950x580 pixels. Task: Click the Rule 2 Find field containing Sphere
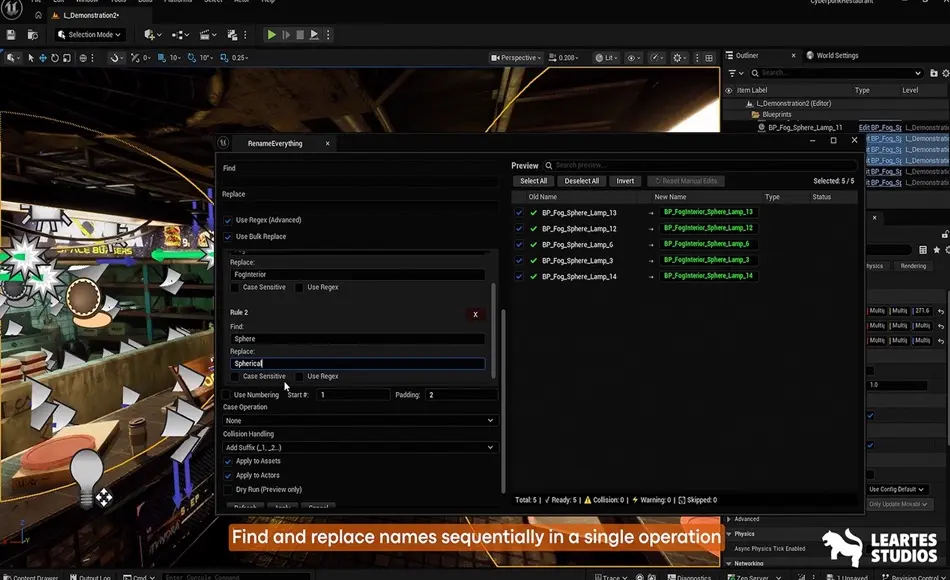tap(357, 339)
